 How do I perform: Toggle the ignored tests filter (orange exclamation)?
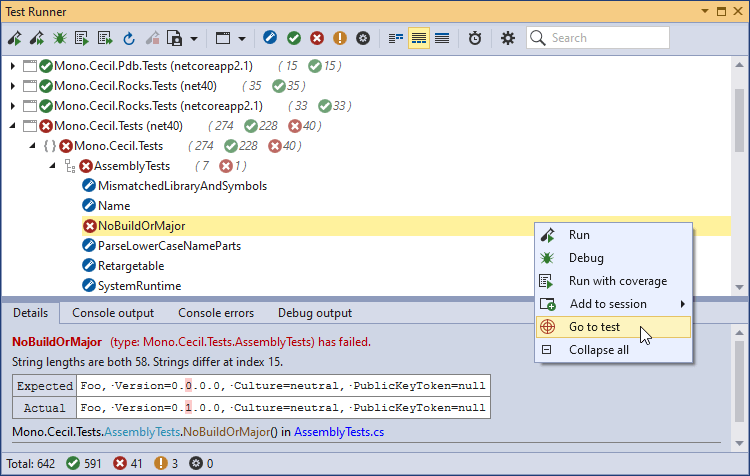tap(340, 38)
